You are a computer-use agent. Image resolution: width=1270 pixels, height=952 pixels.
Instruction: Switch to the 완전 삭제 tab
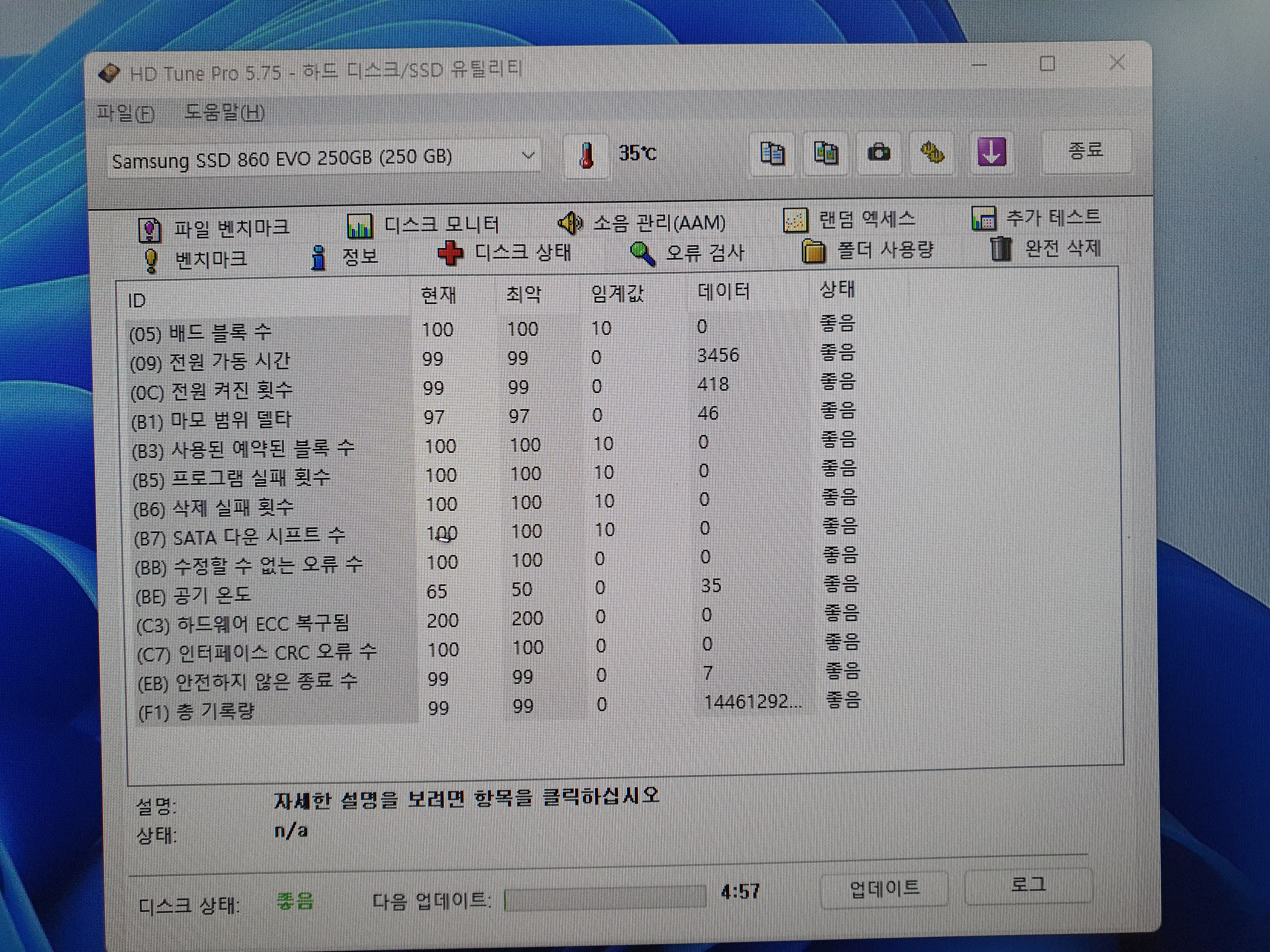(1046, 248)
